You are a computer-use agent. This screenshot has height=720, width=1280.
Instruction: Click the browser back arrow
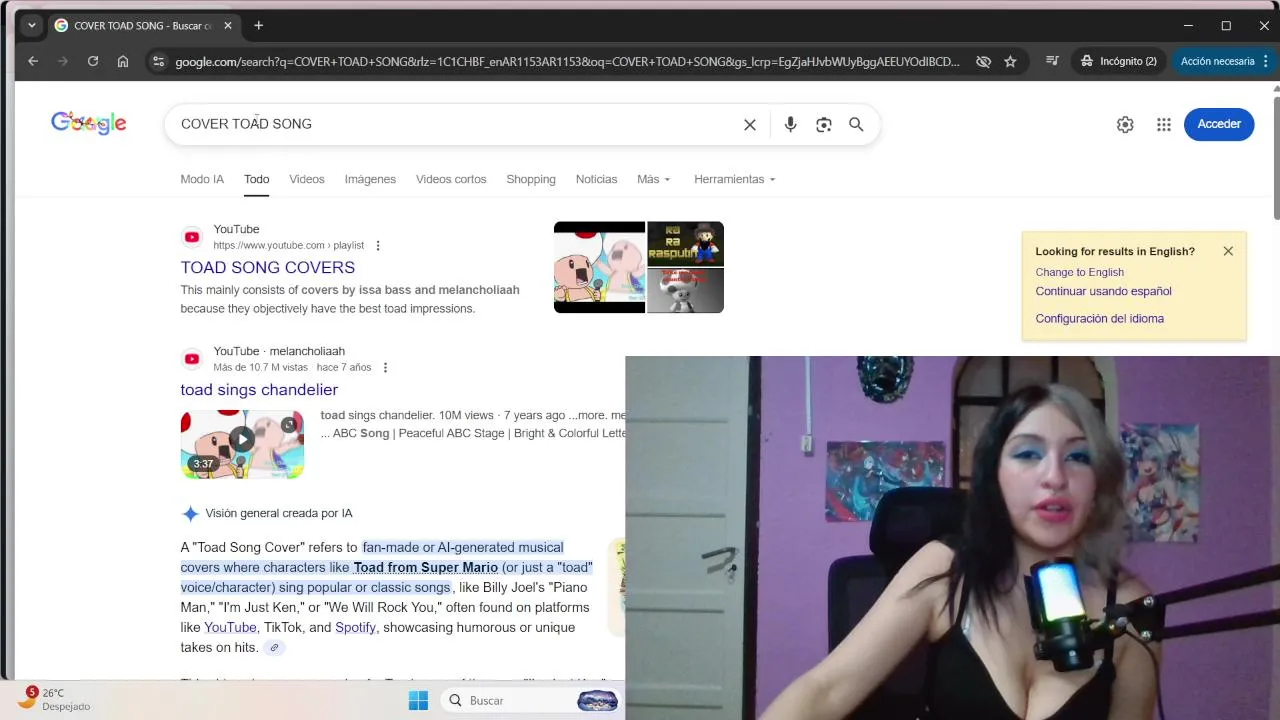click(33, 61)
